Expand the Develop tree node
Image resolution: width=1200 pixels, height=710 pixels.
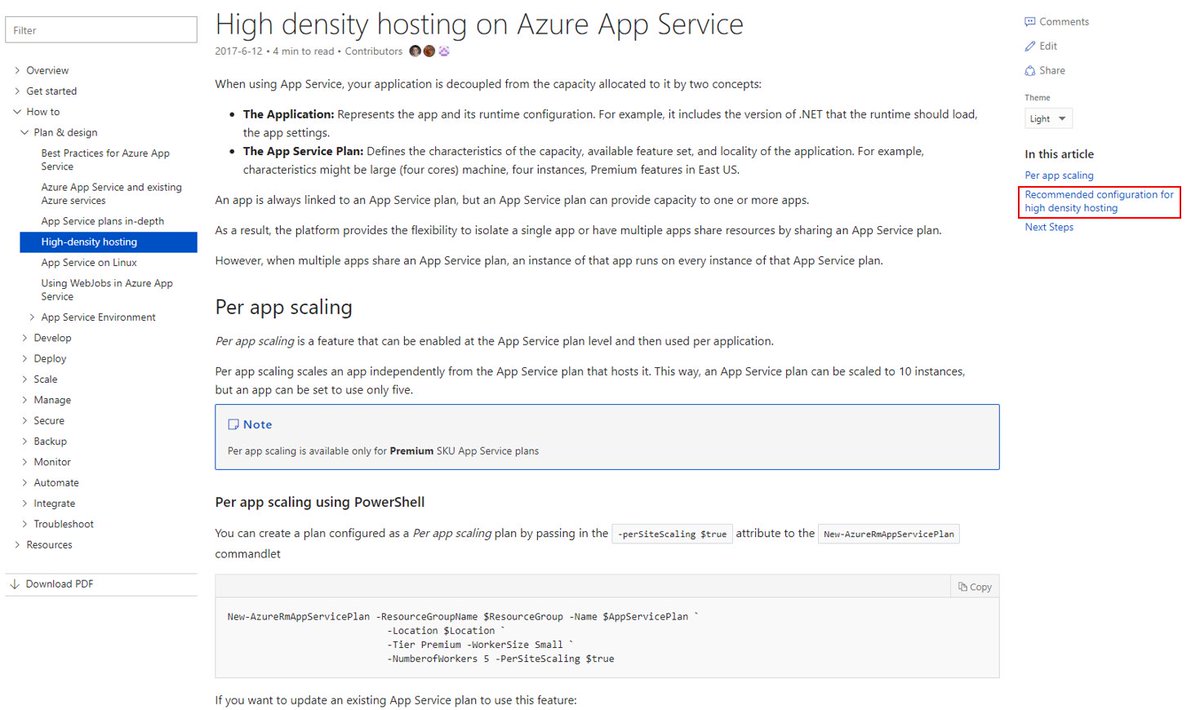(x=25, y=338)
